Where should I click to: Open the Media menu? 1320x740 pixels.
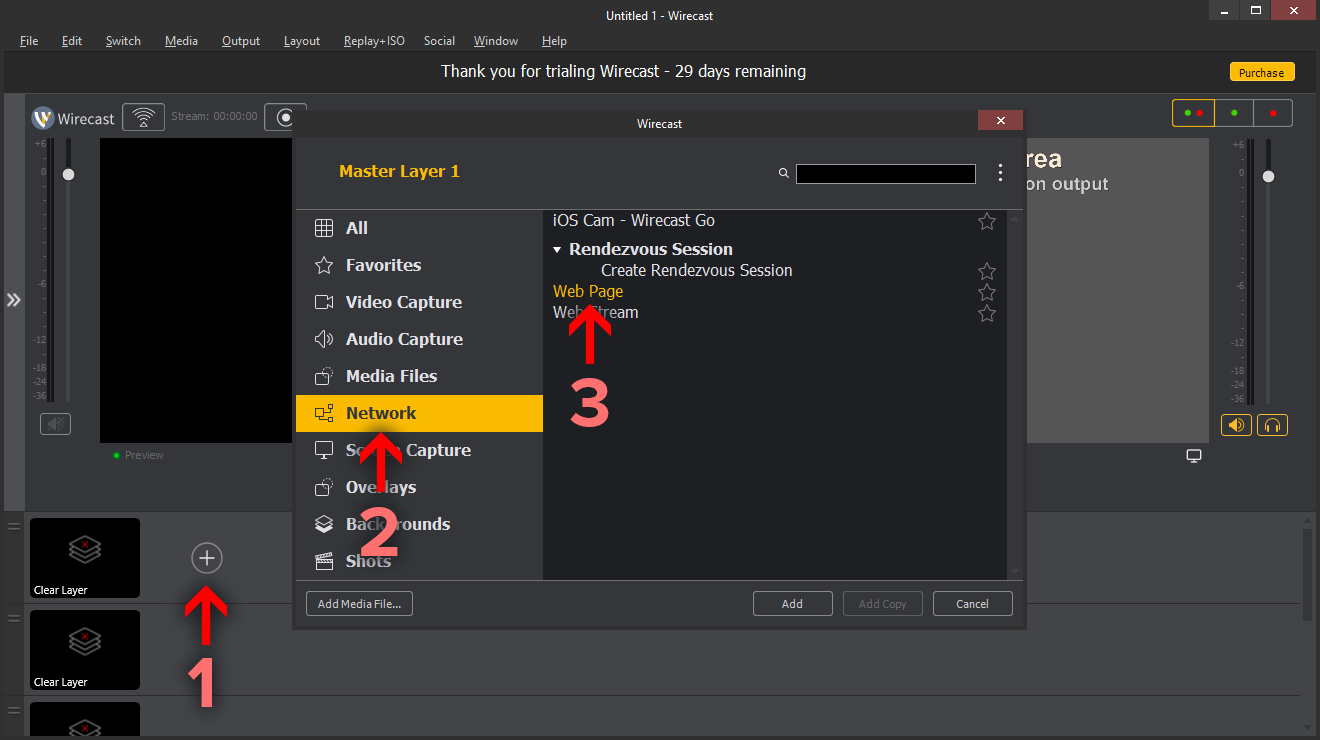point(181,41)
